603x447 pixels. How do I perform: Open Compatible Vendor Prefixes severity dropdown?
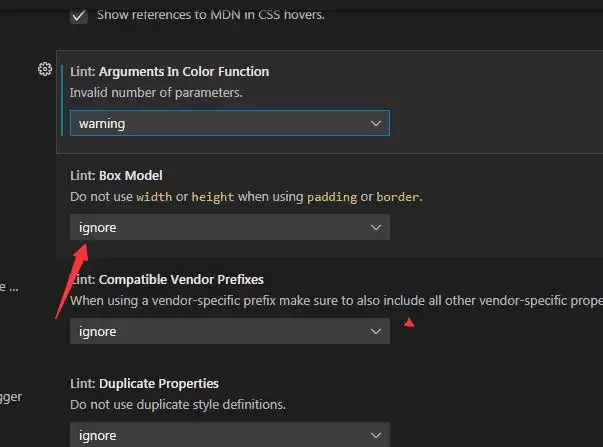[x=229, y=331]
